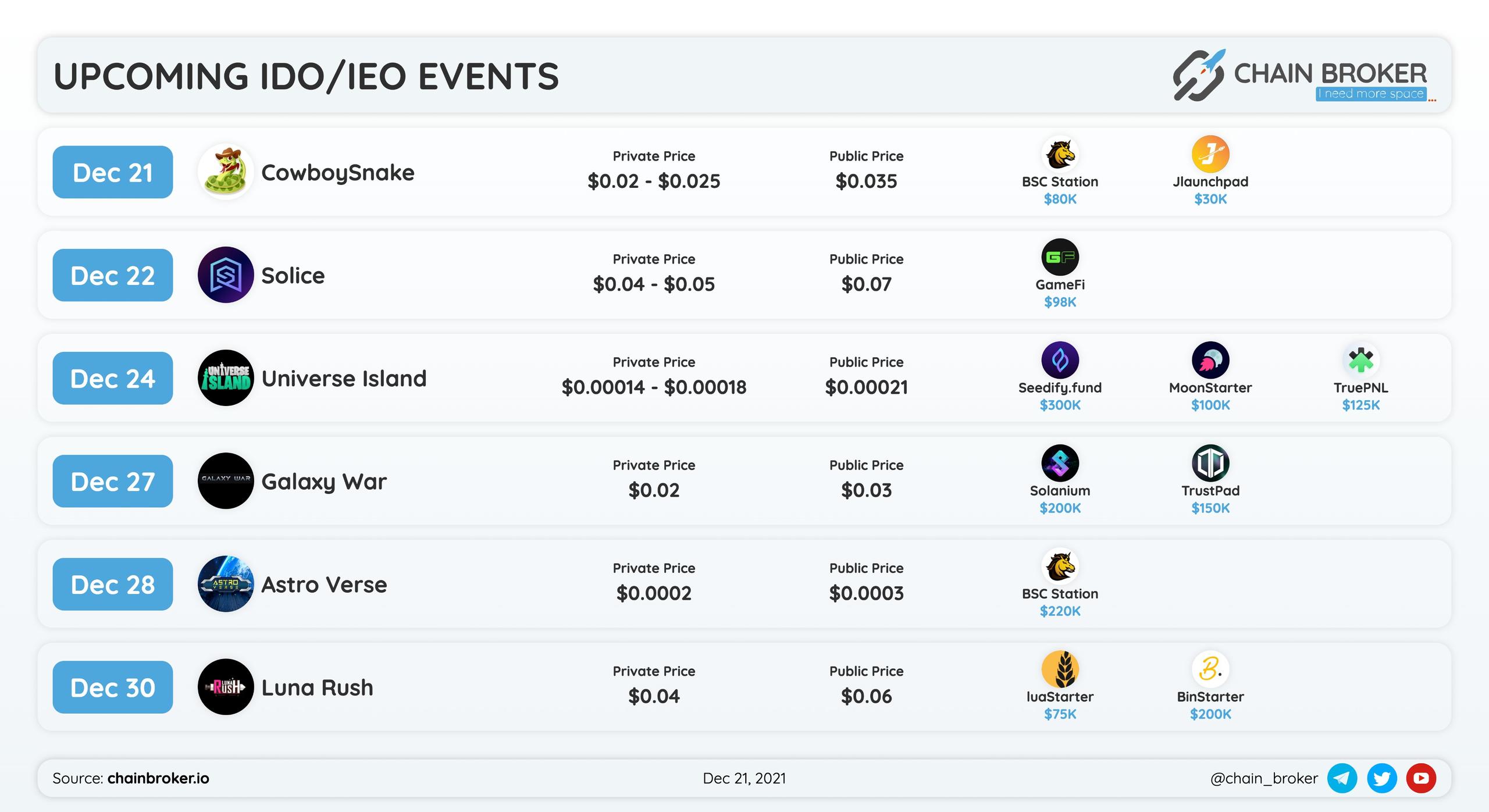Screen dimensions: 1489x812
Task: Click the Dec 21, 2021 footer date
Action: pyautogui.click(x=744, y=778)
